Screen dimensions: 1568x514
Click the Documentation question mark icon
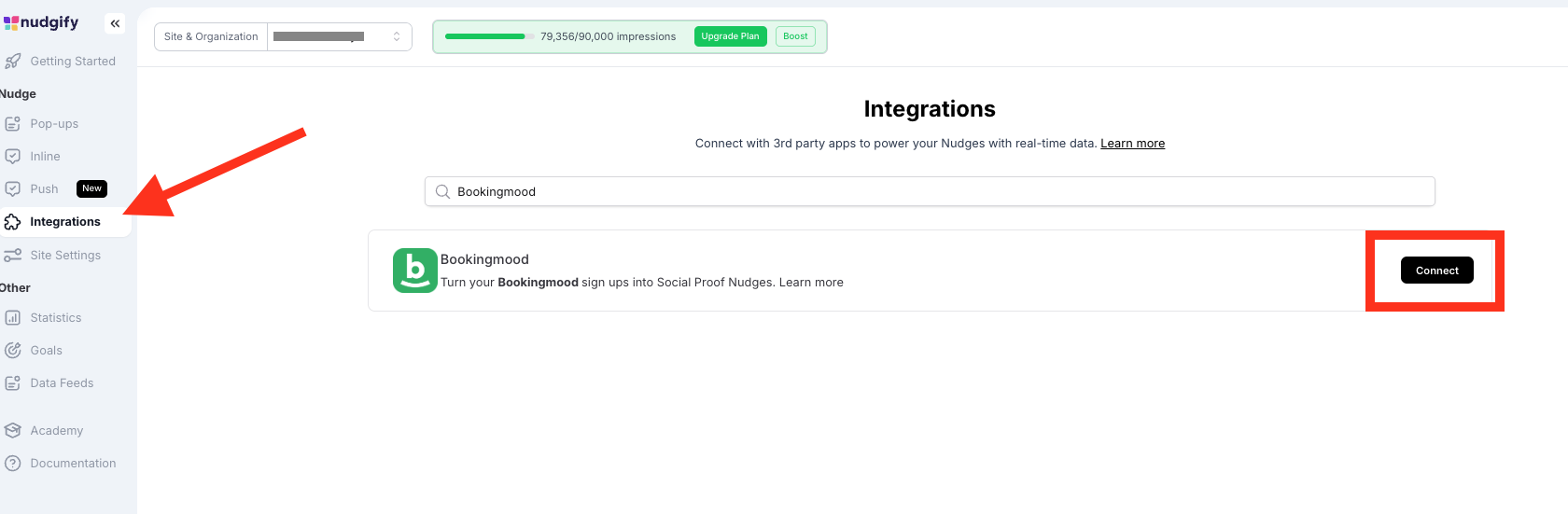(x=13, y=464)
